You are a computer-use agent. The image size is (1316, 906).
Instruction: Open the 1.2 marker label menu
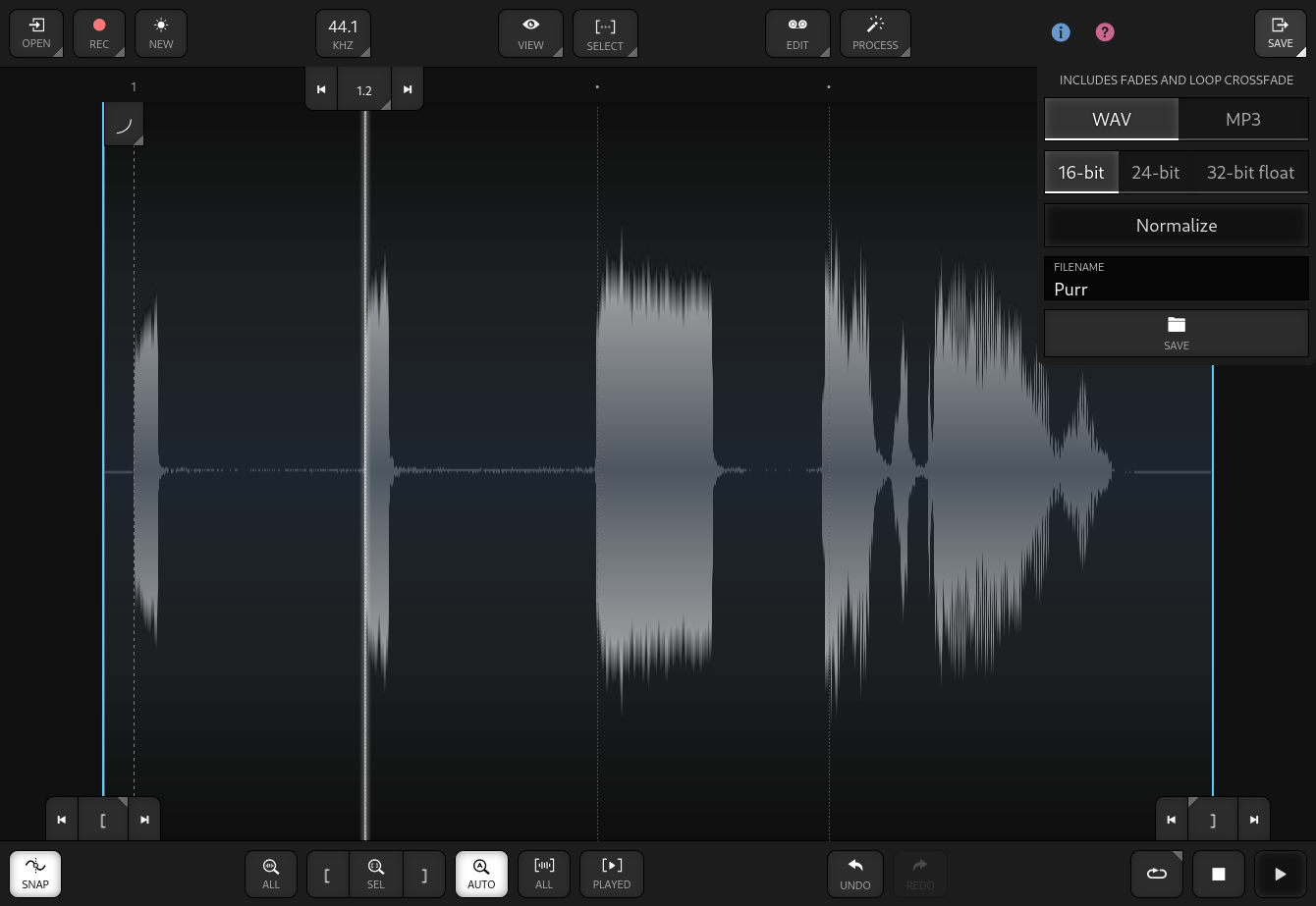pos(364,89)
